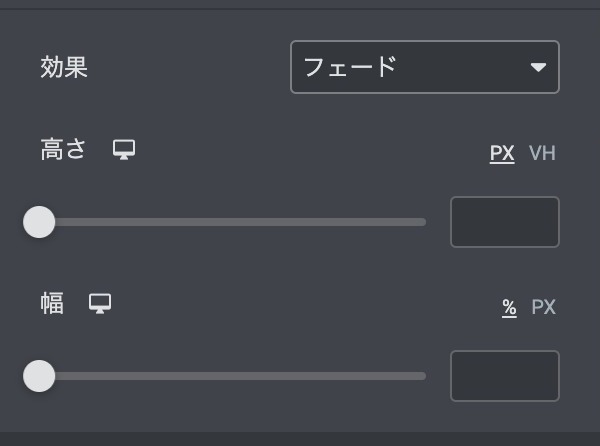Click the middle of the 高さ slider track
Viewport: 600px width, 446px height.
pyautogui.click(x=232, y=222)
